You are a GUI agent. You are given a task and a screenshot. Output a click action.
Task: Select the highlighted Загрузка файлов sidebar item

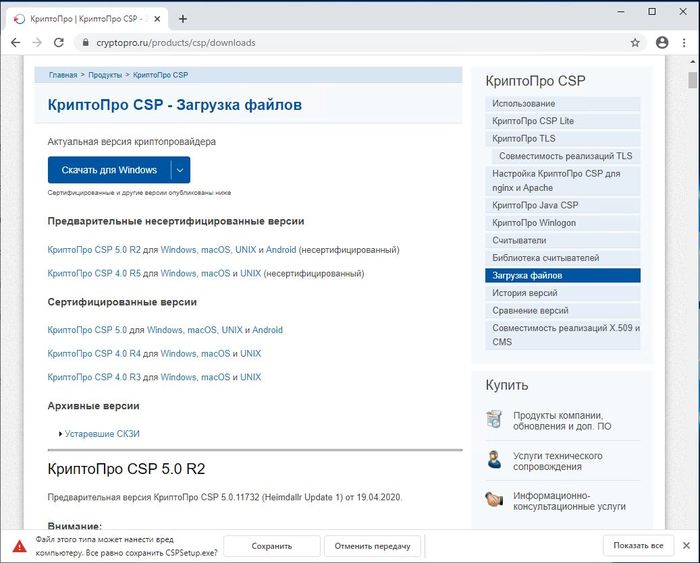562,275
